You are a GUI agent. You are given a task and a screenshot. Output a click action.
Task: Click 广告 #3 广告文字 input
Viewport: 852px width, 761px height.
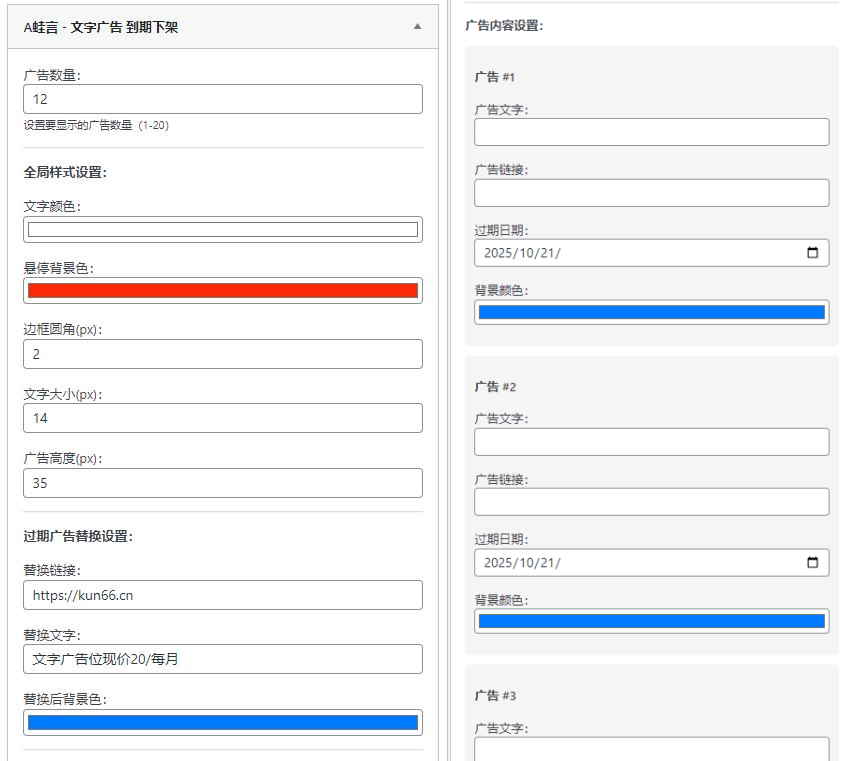coord(651,749)
